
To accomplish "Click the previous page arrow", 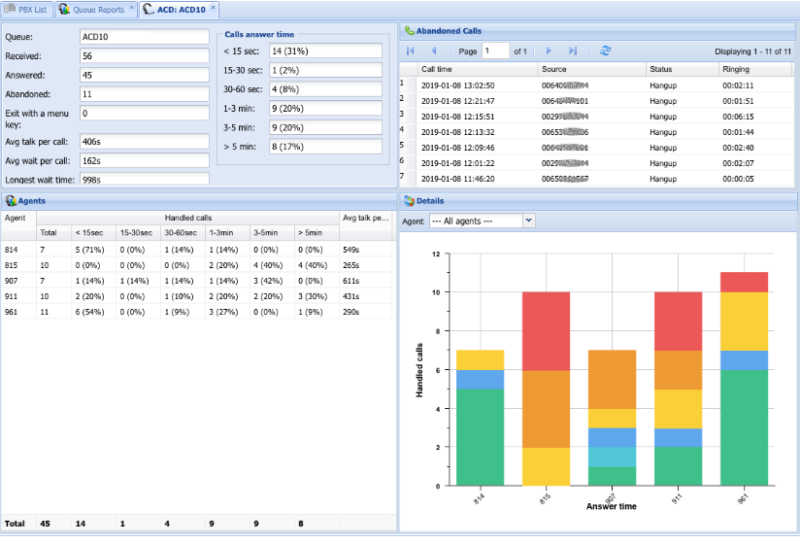I will [x=433, y=50].
